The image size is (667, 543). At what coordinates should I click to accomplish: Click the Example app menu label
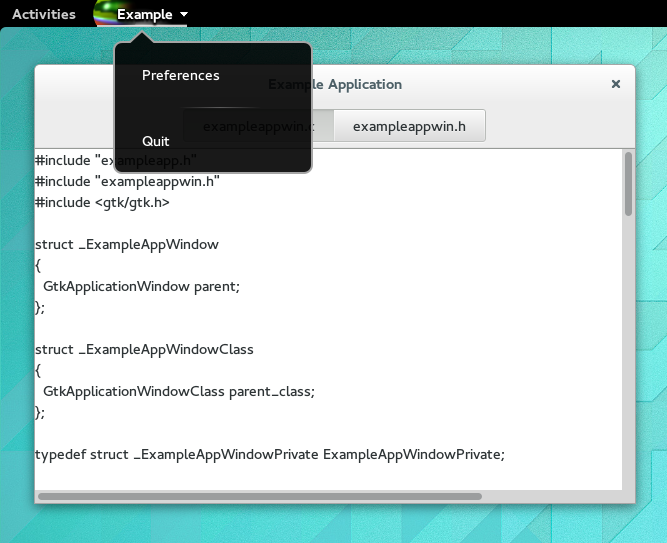pos(144,15)
